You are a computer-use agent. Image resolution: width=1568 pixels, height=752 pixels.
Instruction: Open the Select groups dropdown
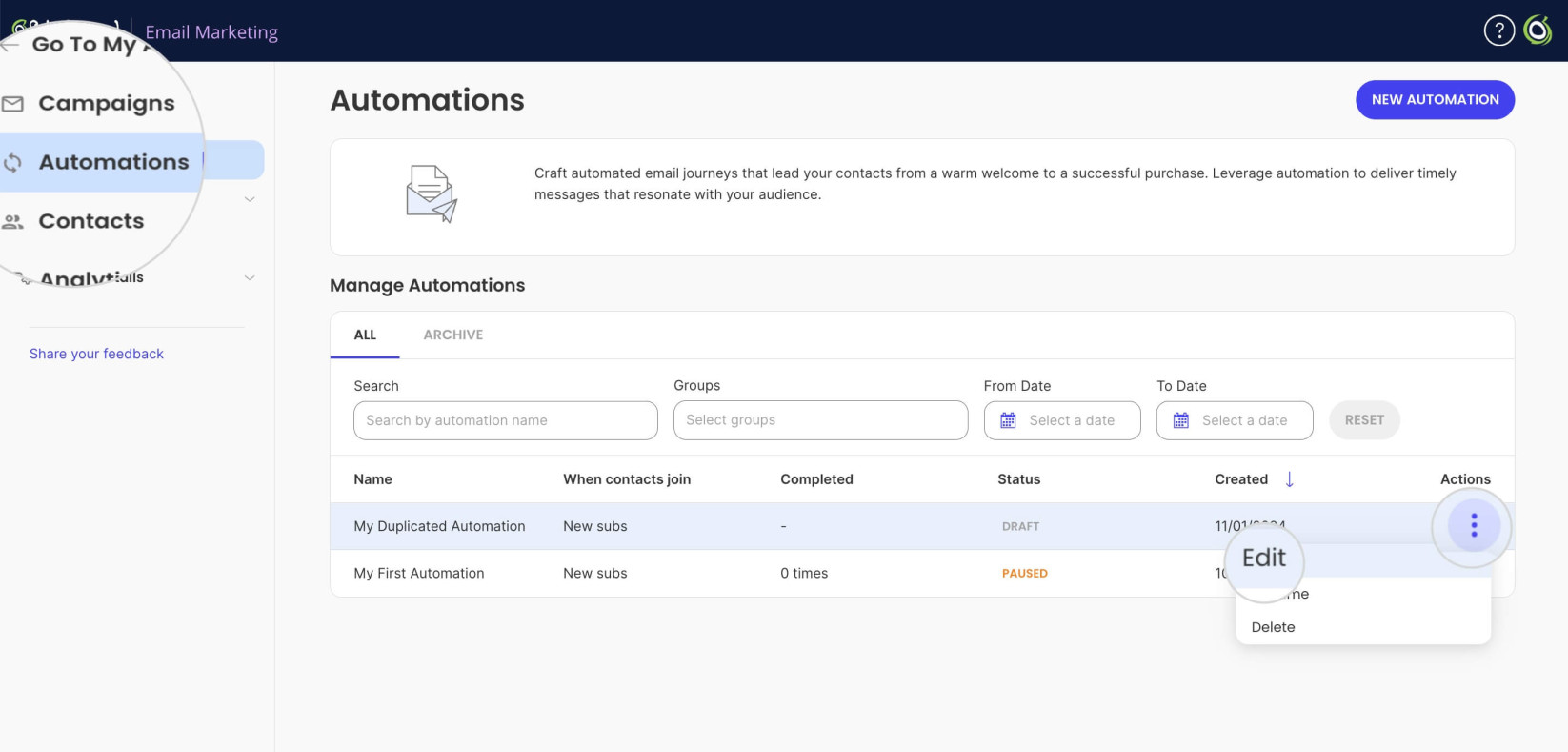[x=820, y=420]
